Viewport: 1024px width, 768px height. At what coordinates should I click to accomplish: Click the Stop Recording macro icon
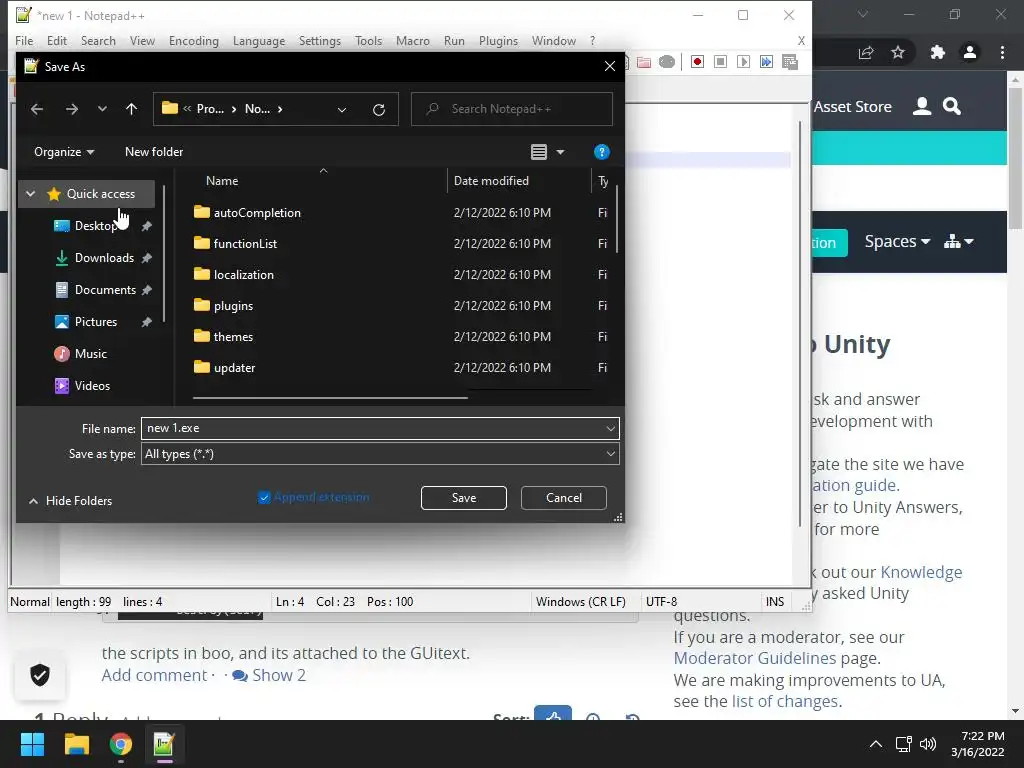pyautogui.click(x=720, y=62)
